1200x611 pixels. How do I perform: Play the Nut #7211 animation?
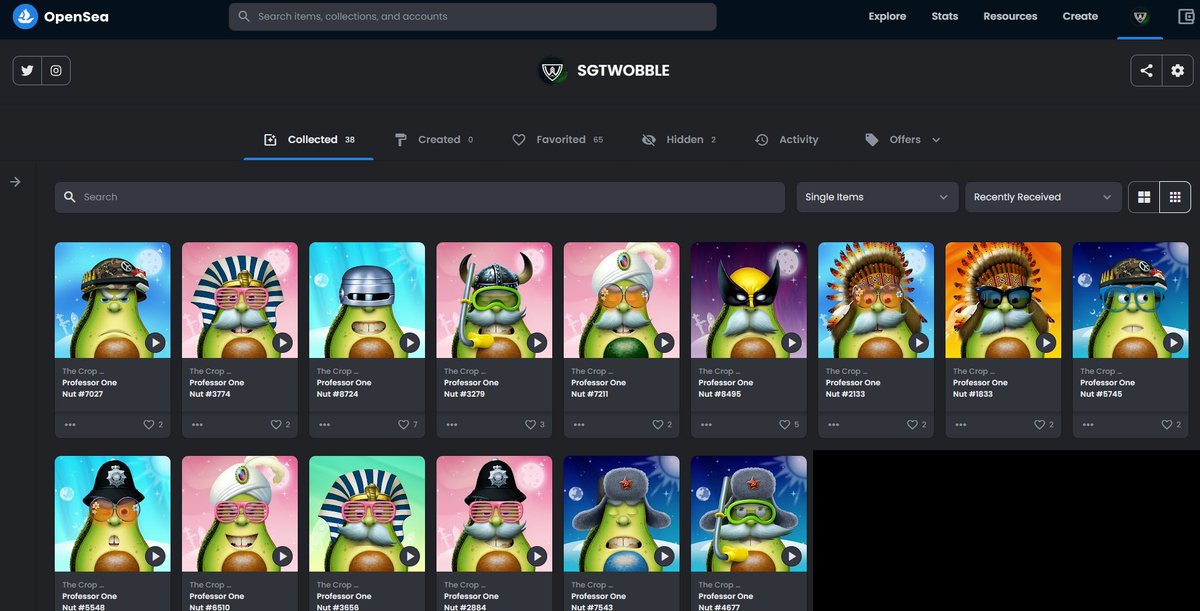tap(664, 343)
